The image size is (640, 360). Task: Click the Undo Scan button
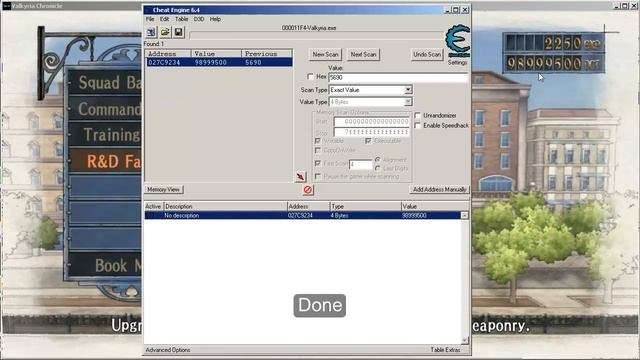(x=427, y=54)
